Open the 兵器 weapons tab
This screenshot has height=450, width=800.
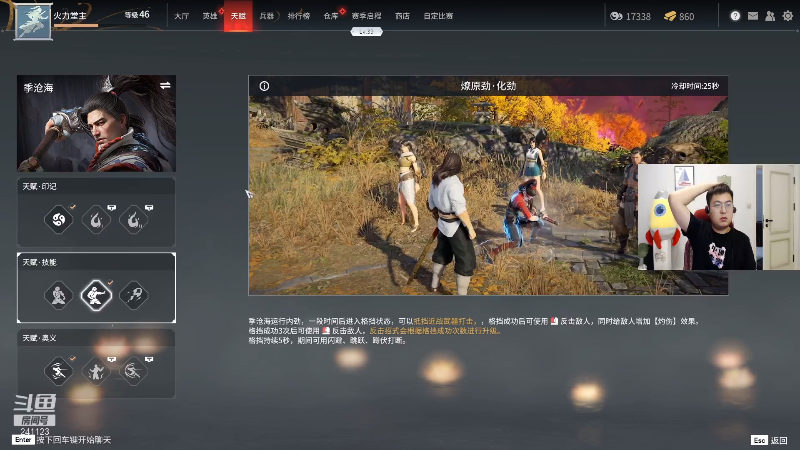click(x=267, y=16)
